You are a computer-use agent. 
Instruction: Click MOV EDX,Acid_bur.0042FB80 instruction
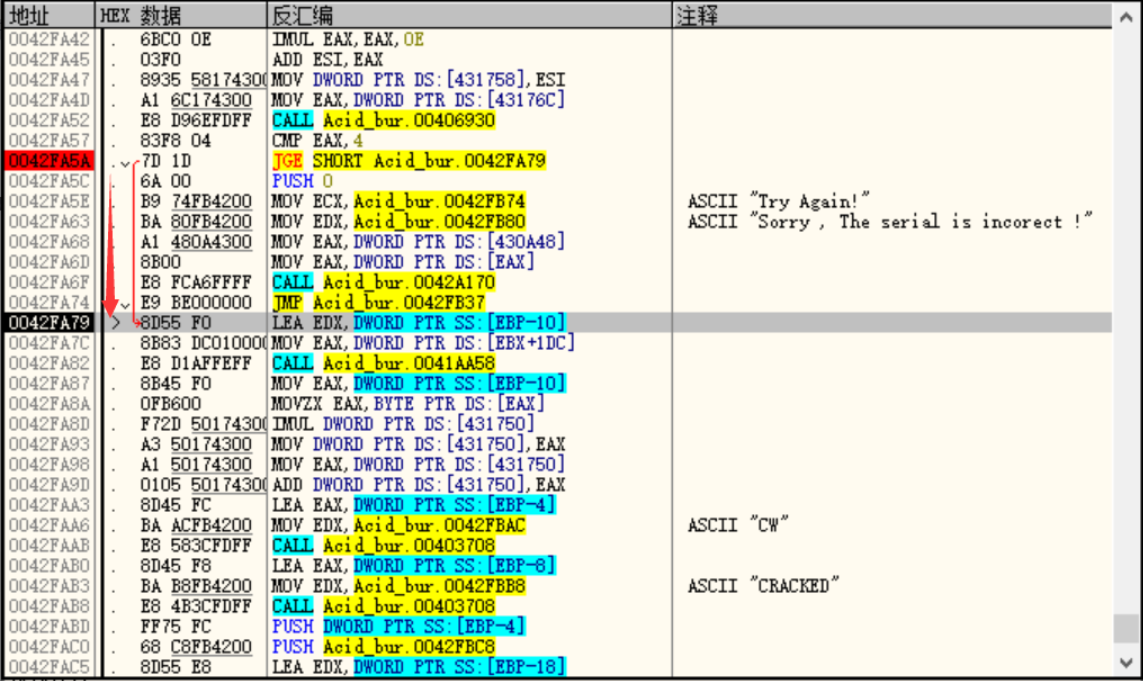click(399, 222)
